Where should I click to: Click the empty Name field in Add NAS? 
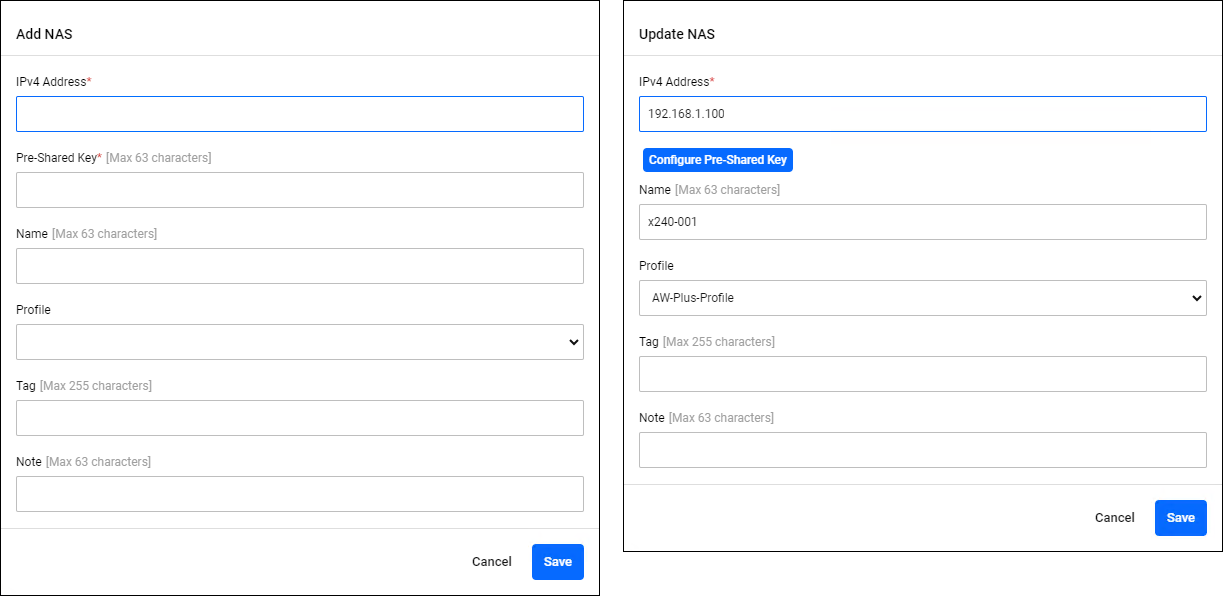click(300, 266)
